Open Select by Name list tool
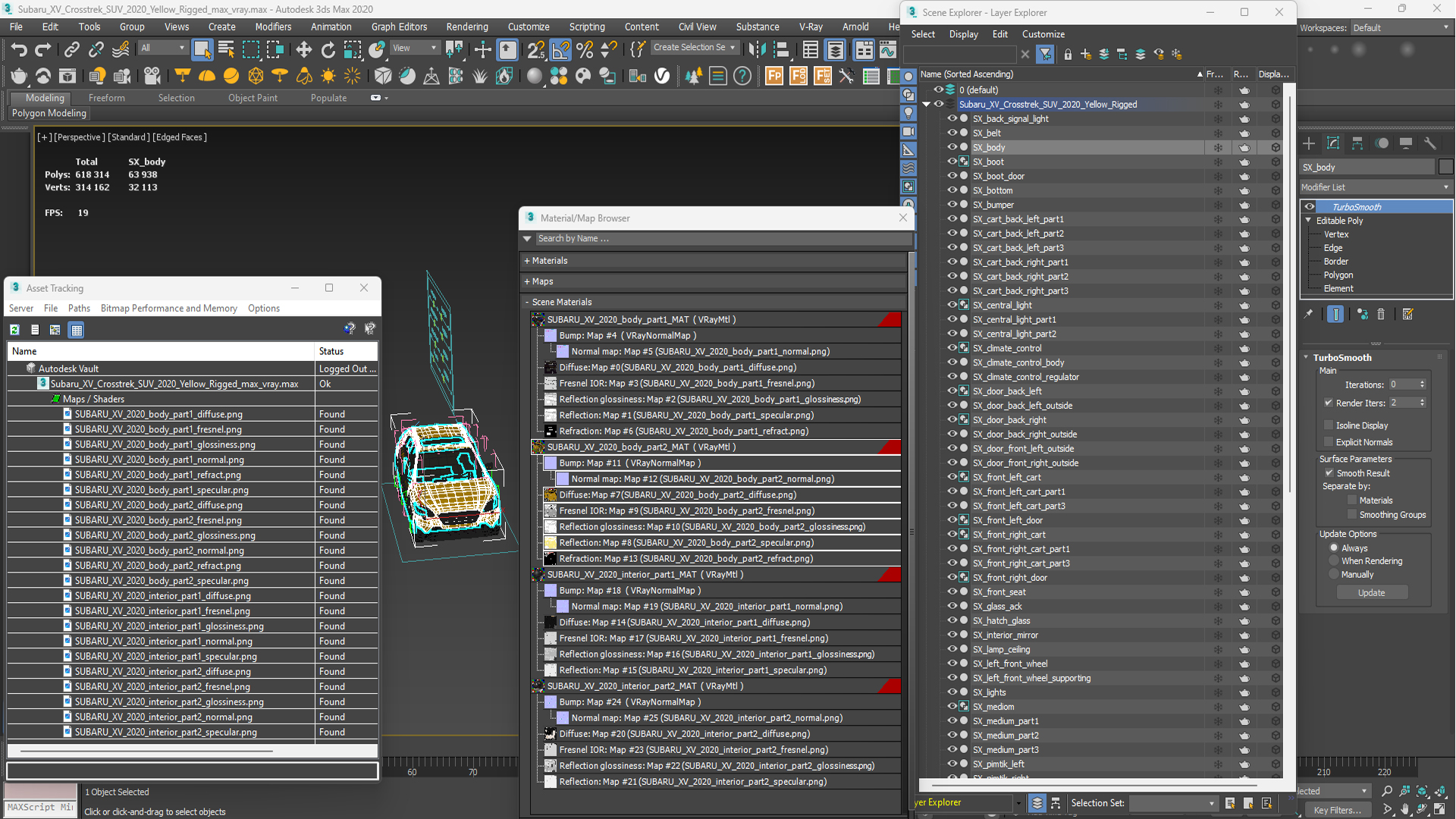 coord(226,50)
